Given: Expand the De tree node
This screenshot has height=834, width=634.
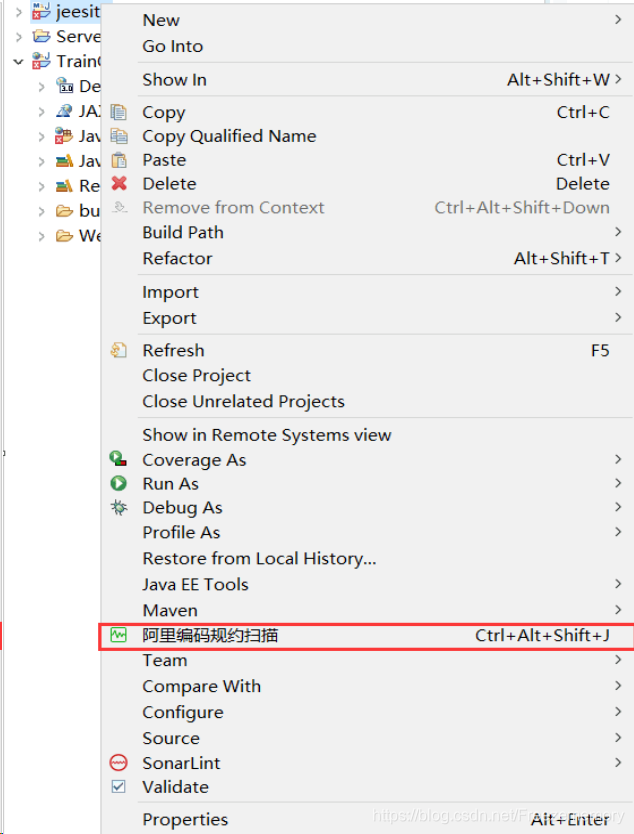Looking at the screenshot, I should point(41,87).
